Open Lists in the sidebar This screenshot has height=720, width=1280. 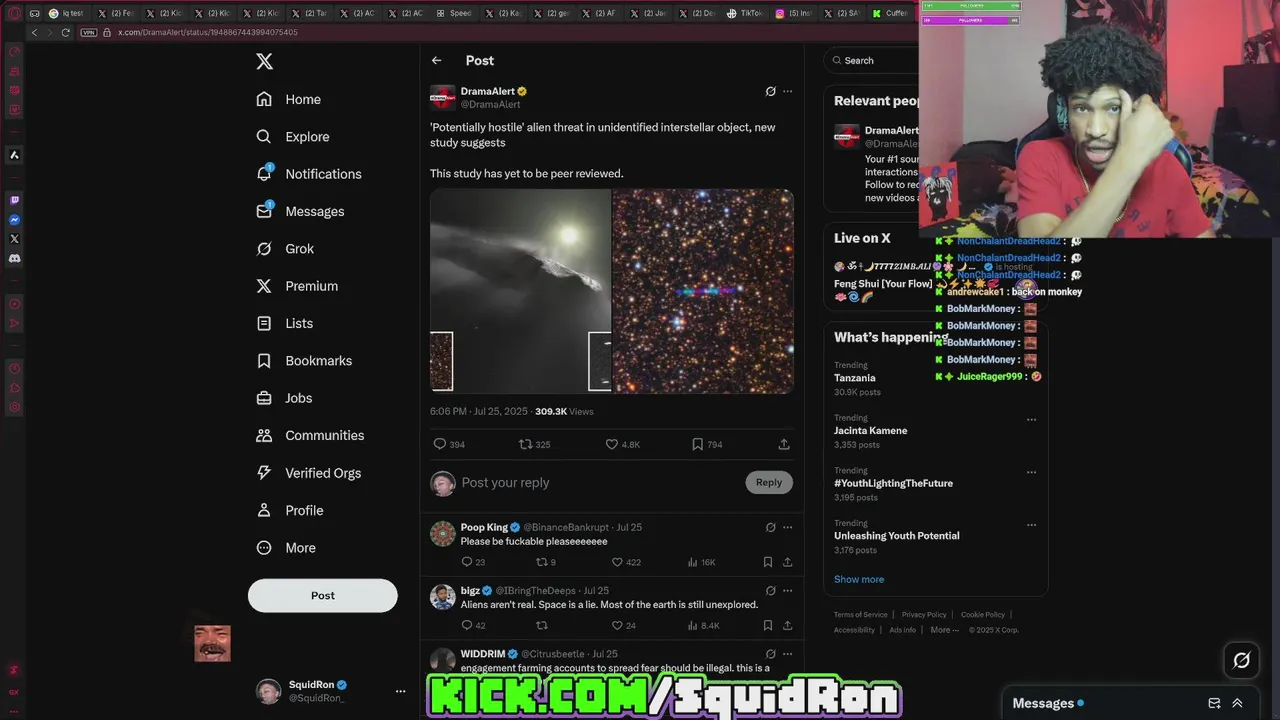pyautogui.click(x=285, y=324)
